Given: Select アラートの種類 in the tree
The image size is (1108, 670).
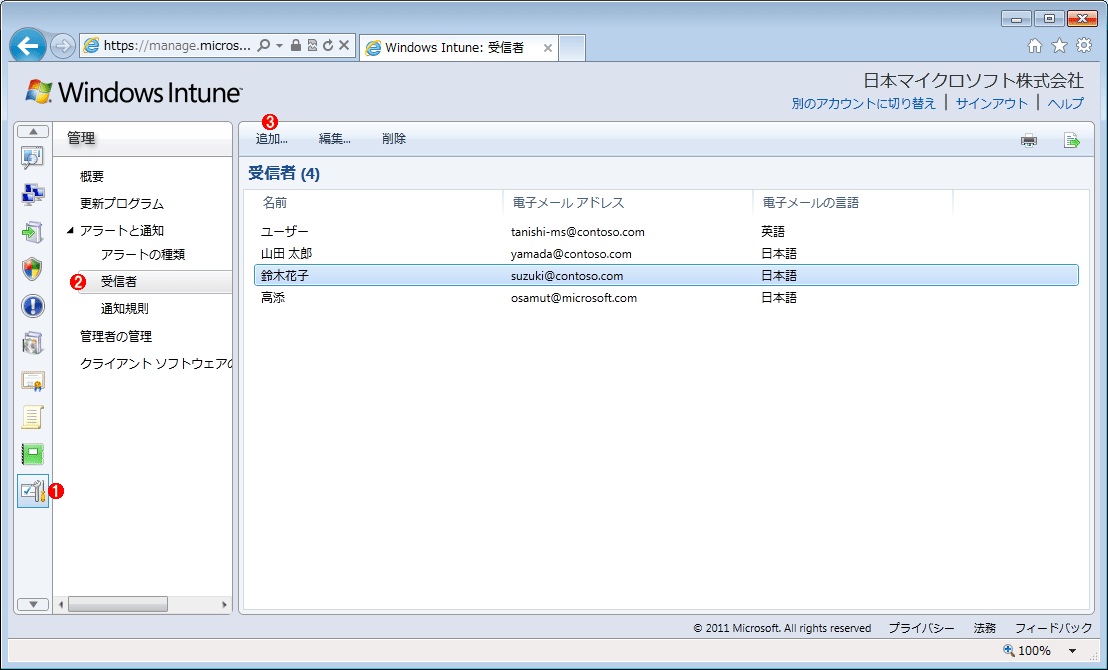Looking at the screenshot, I should 143,254.
